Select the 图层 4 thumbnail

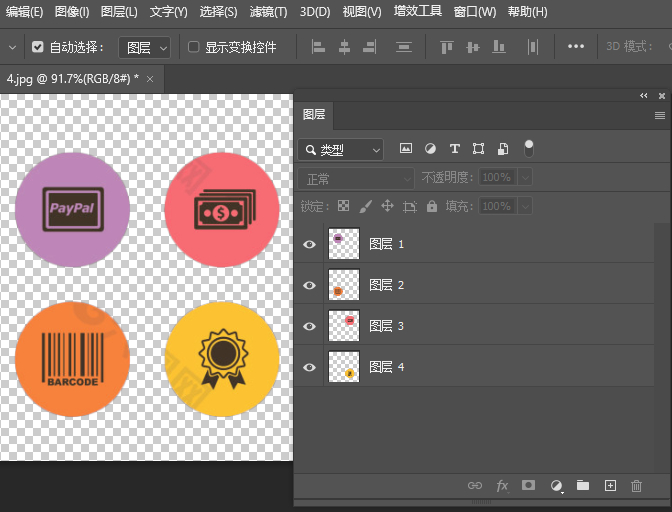tap(343, 367)
